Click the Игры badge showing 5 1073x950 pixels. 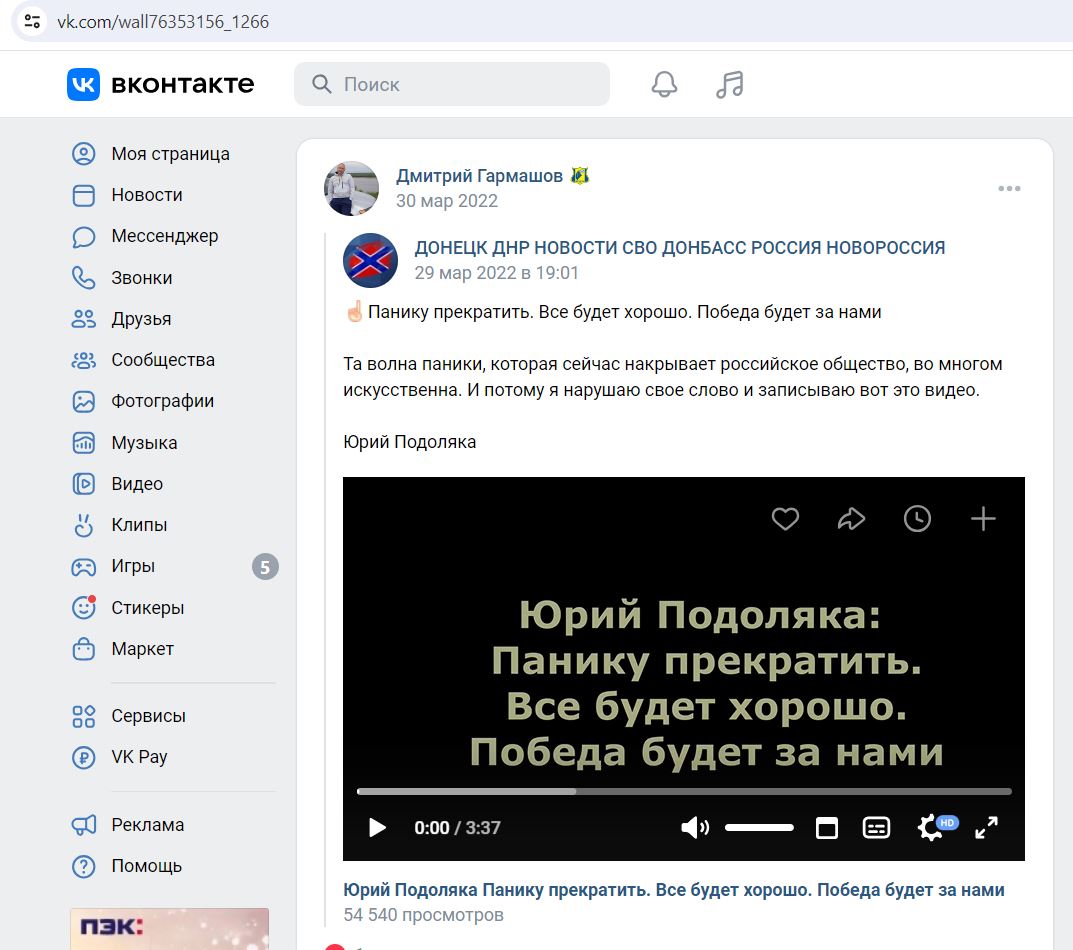[265, 567]
